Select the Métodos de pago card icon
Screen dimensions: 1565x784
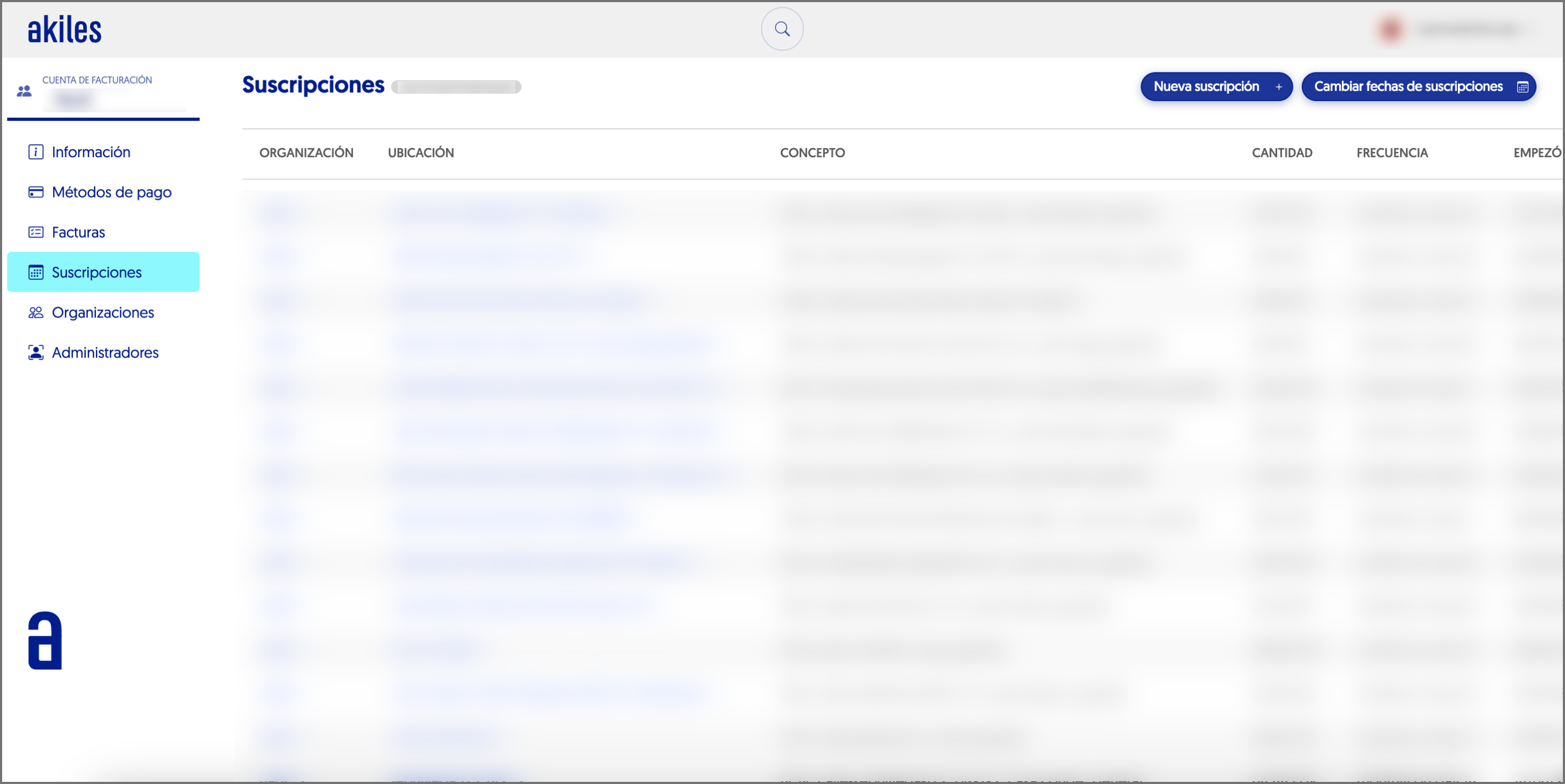(35, 192)
